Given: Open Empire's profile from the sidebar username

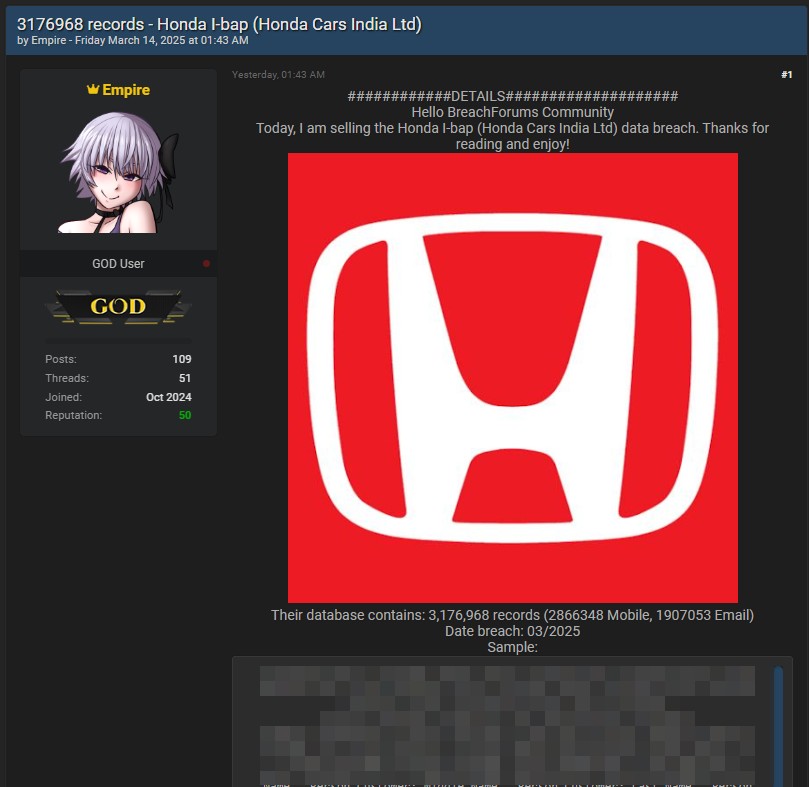Looking at the screenshot, I should (x=126, y=90).
